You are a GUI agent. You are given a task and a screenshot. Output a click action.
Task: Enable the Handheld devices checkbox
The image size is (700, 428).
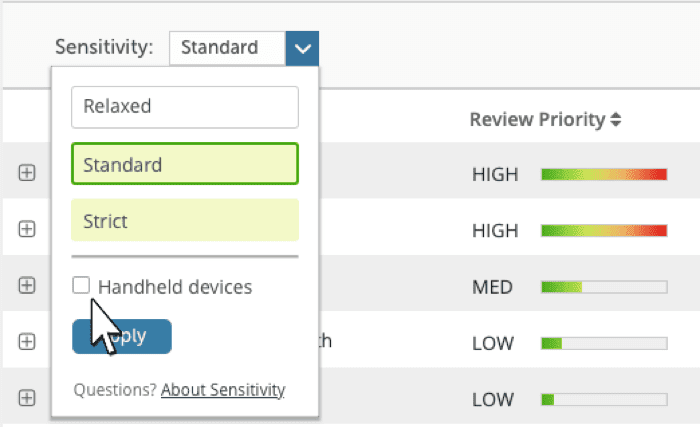coord(81,287)
